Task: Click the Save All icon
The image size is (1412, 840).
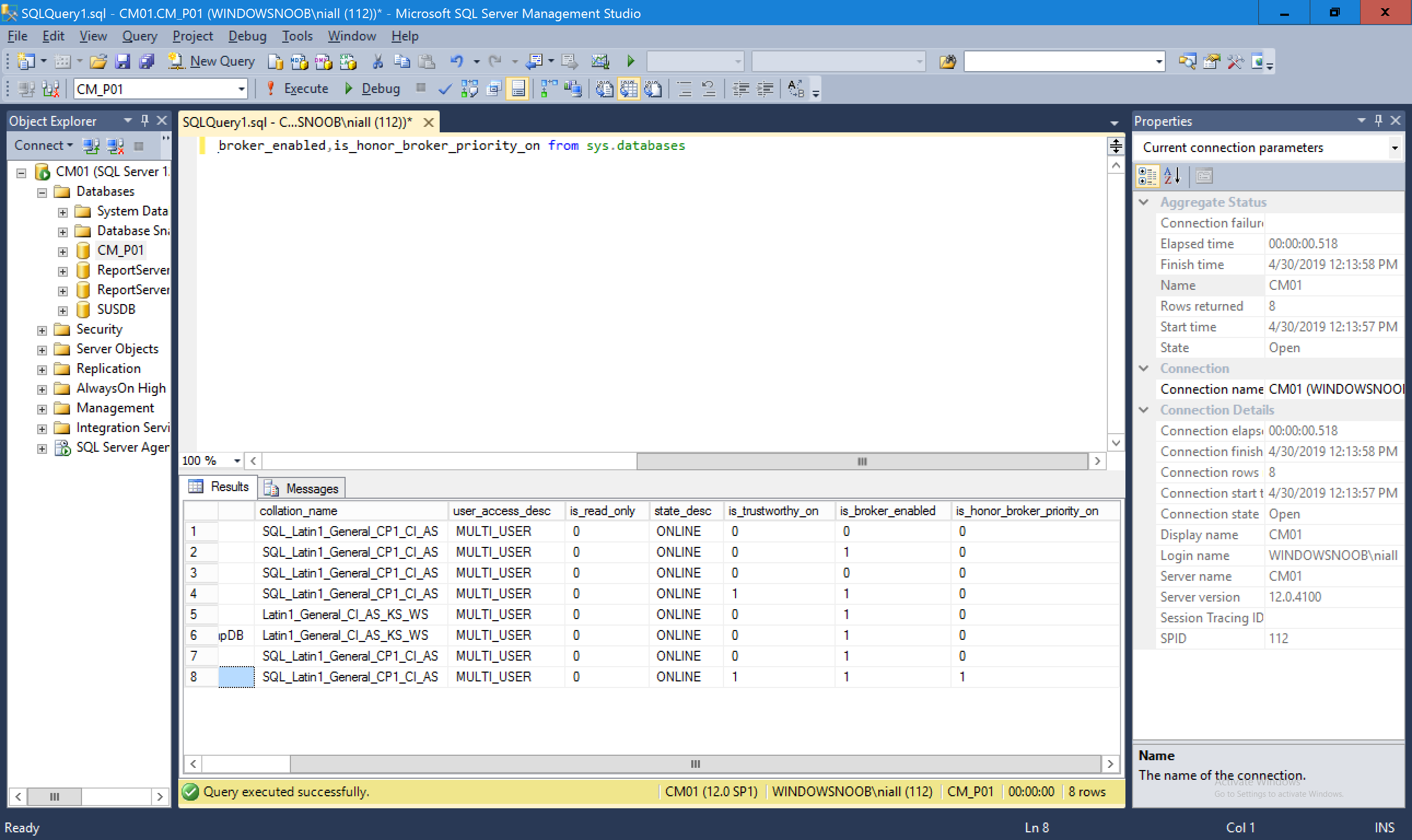Action: 147,61
